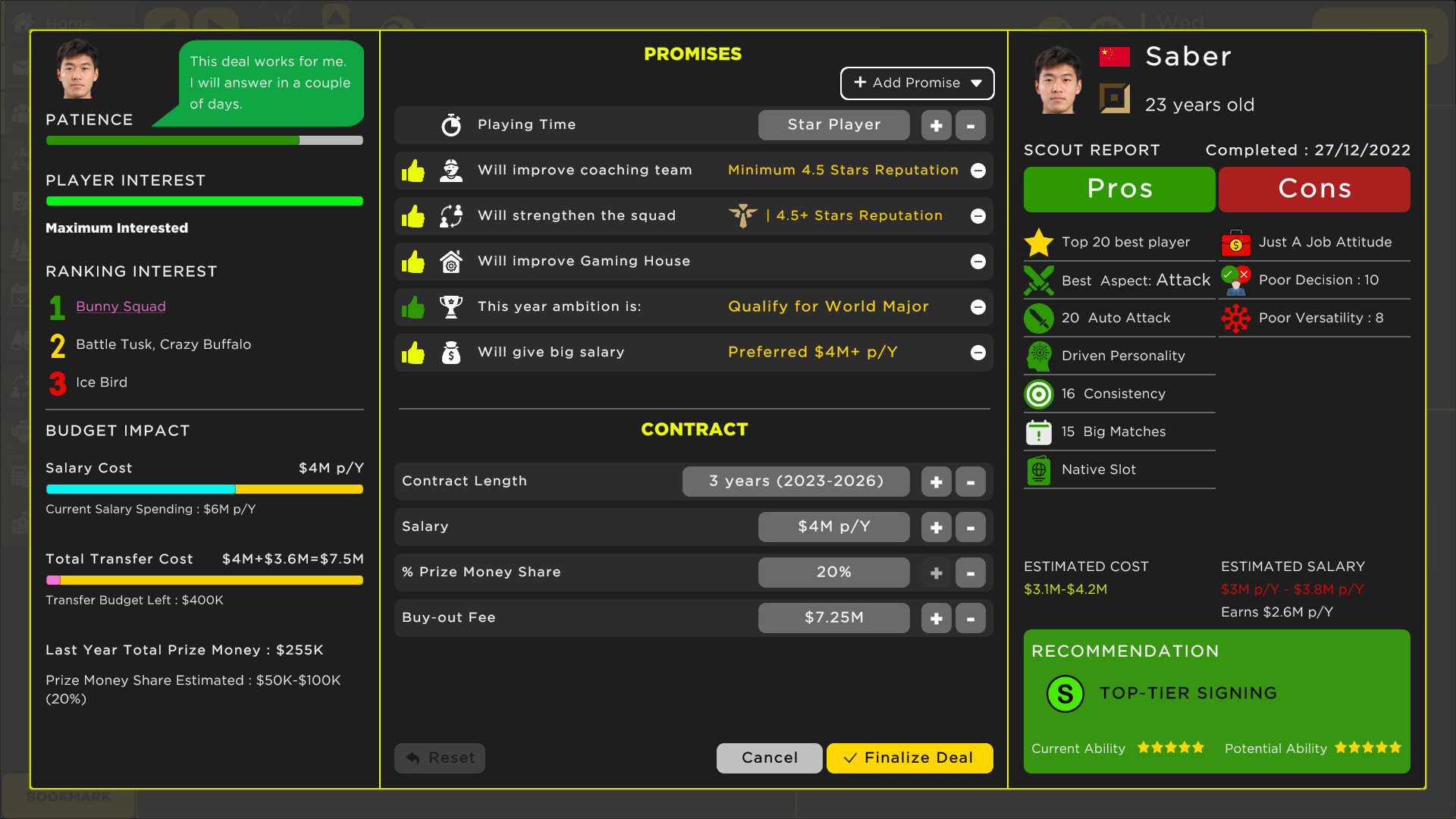Screen dimensions: 1456x819
Task: Decrease Salary using minus stepper
Action: pos(969,526)
